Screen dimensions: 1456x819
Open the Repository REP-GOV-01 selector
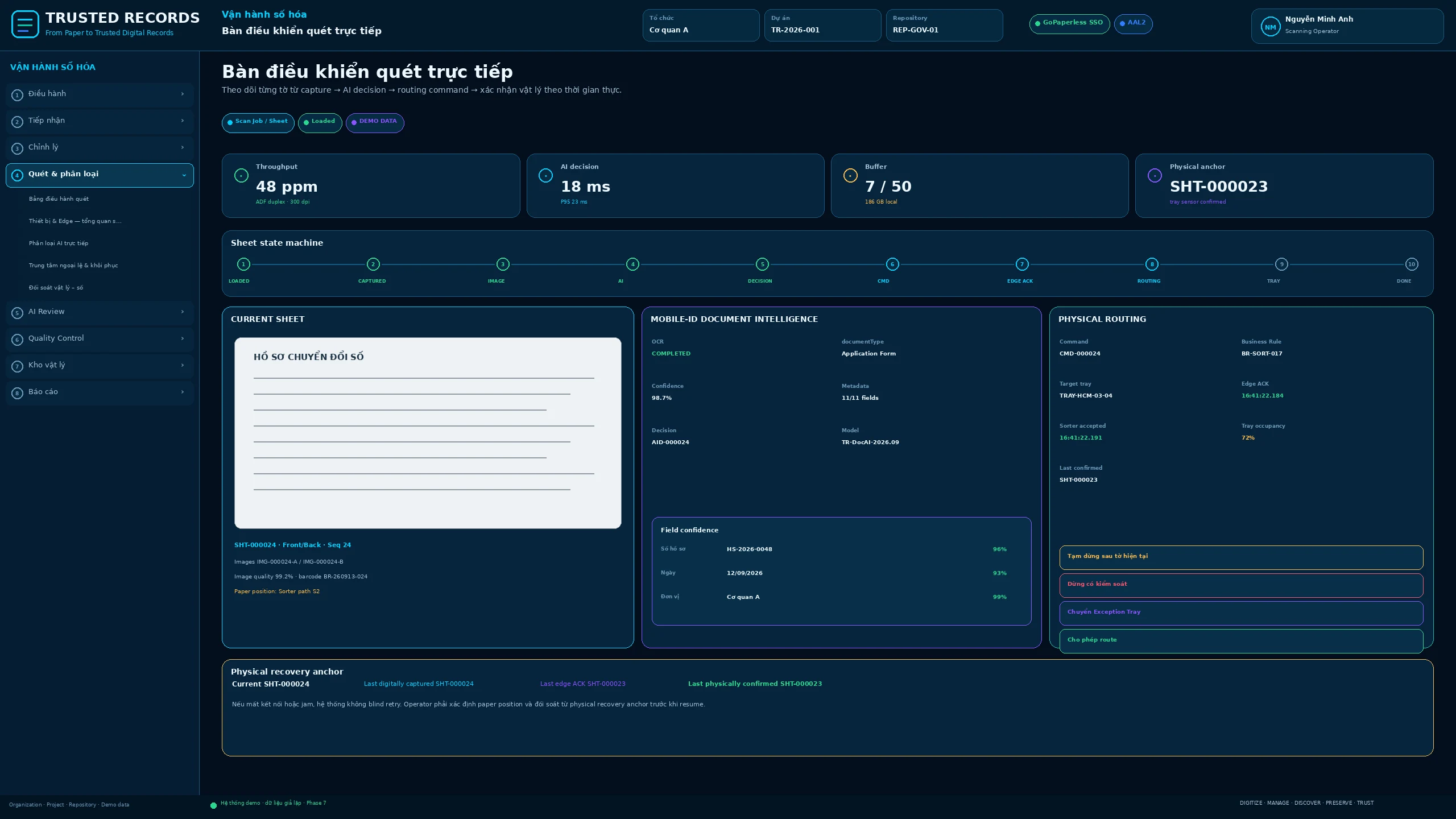[944, 25]
